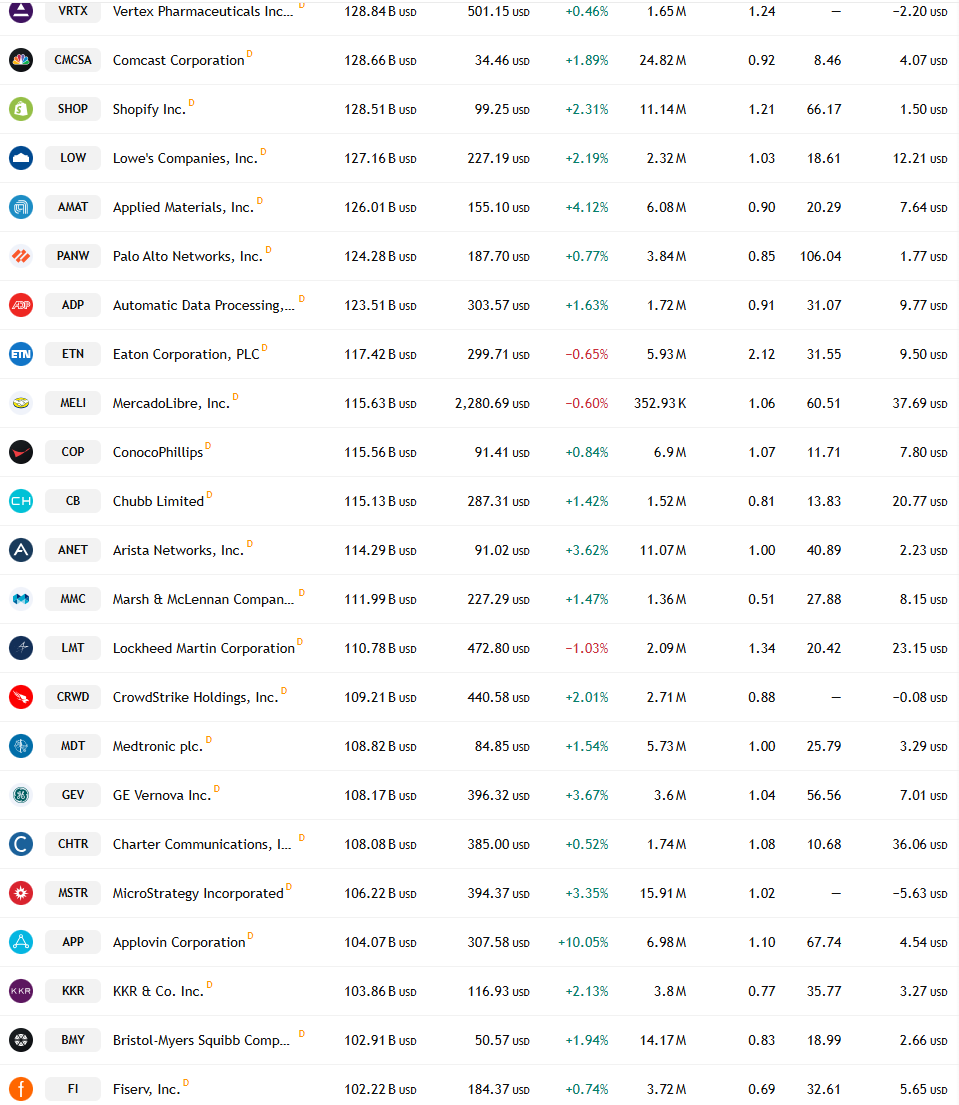Click the MicroStrategy red logo icon
Screen dimensions: 959x1105
[21, 893]
